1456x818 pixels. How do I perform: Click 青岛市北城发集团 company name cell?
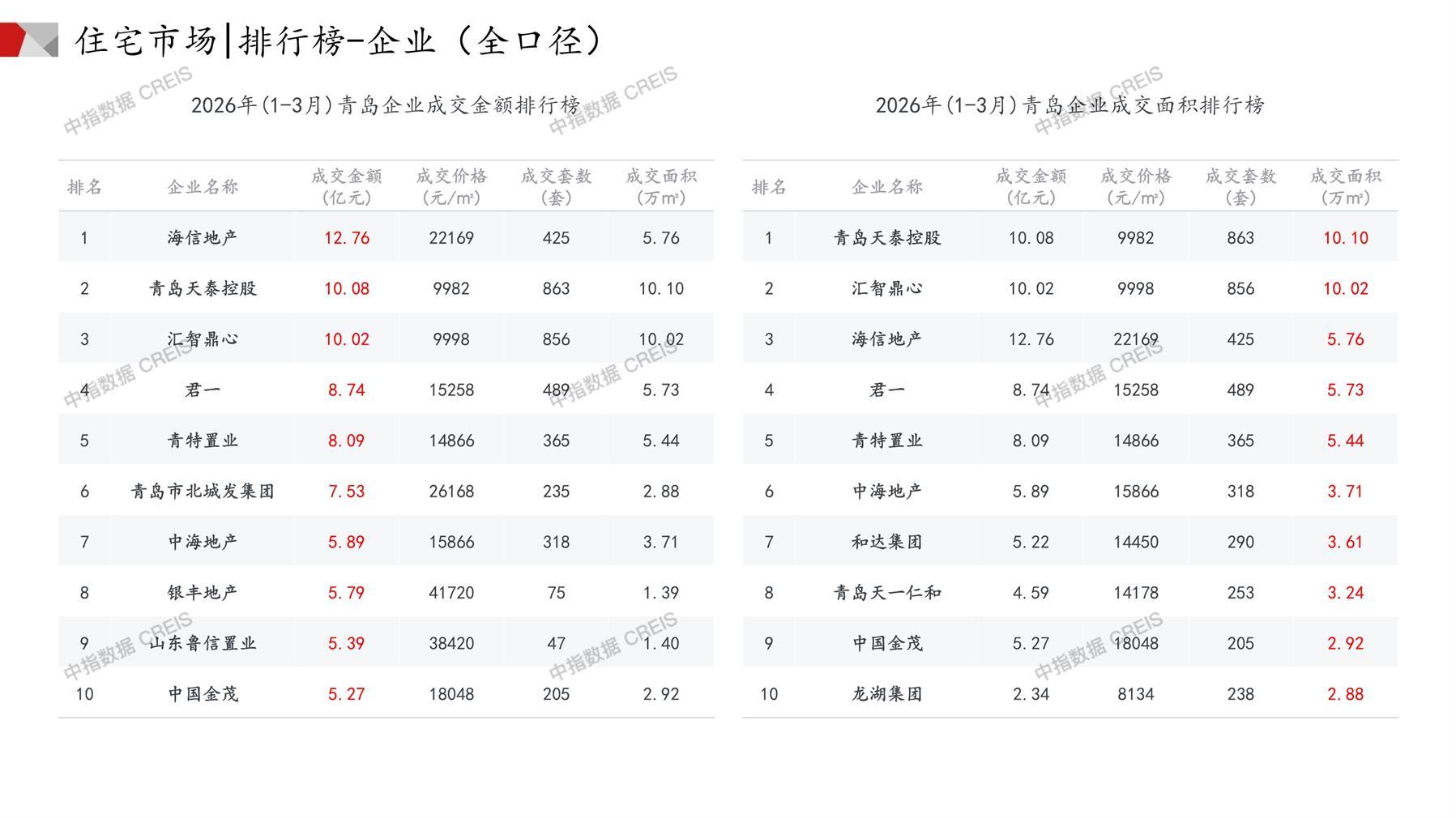(x=203, y=492)
